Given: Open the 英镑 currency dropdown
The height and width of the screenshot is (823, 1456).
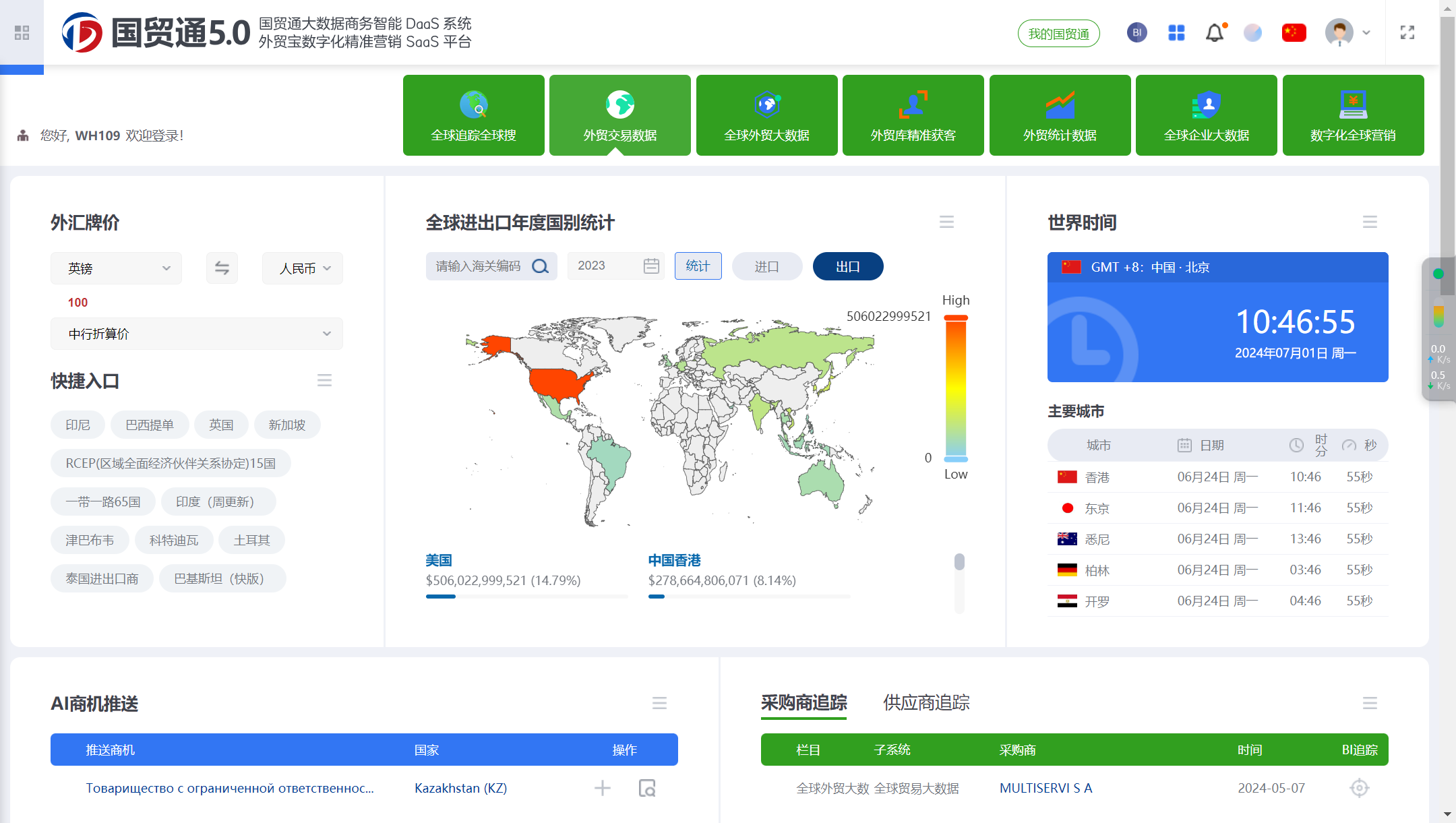Looking at the screenshot, I should coord(117,268).
